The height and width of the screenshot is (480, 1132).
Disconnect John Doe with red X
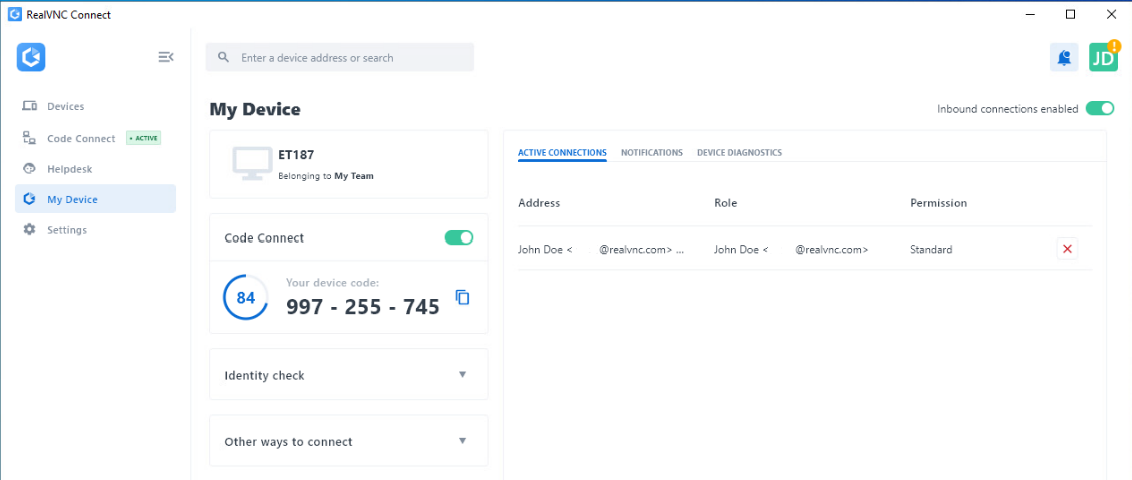point(1067,249)
